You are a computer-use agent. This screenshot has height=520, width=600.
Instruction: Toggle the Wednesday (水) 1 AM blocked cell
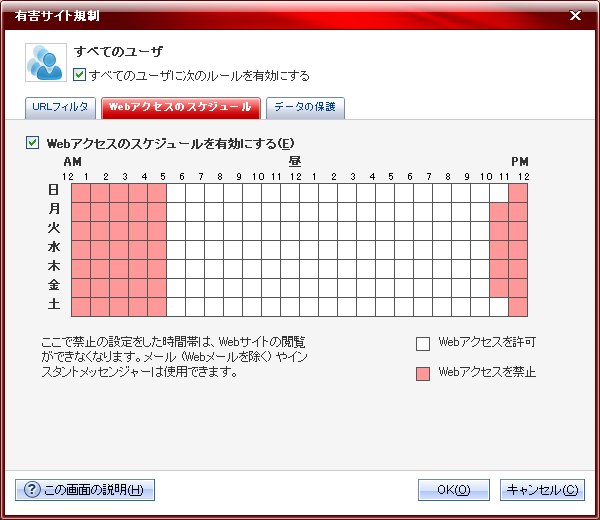pos(100,250)
